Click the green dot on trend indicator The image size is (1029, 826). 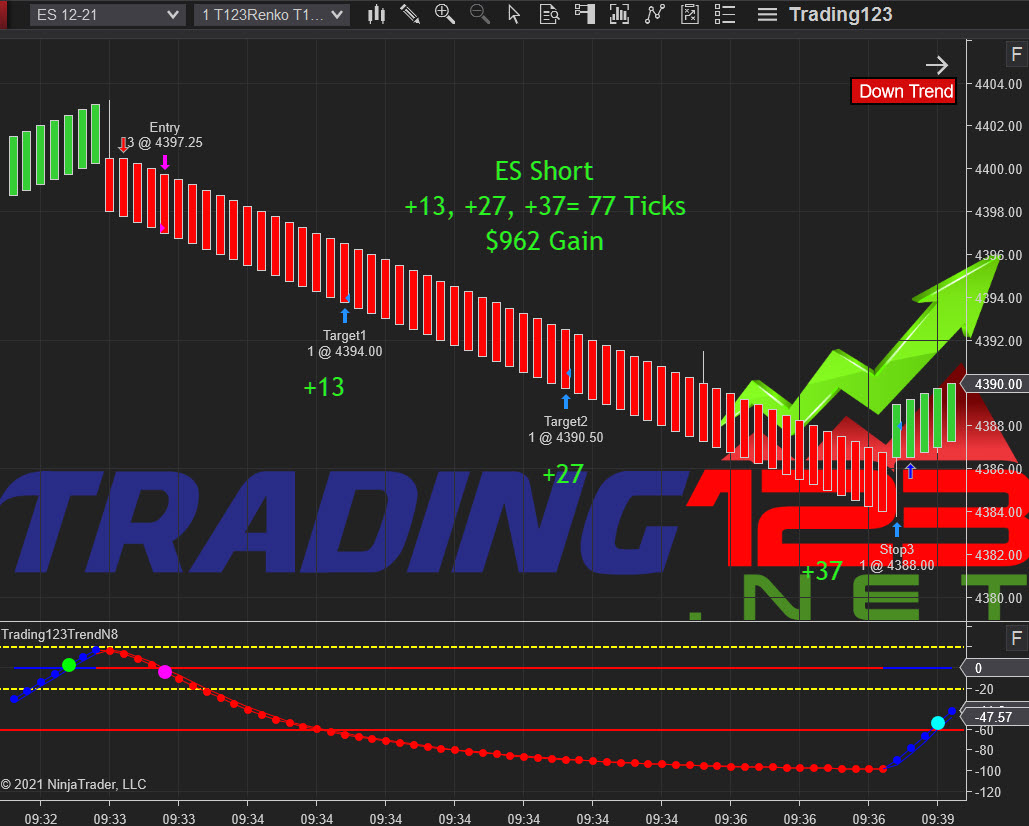[x=68, y=665]
